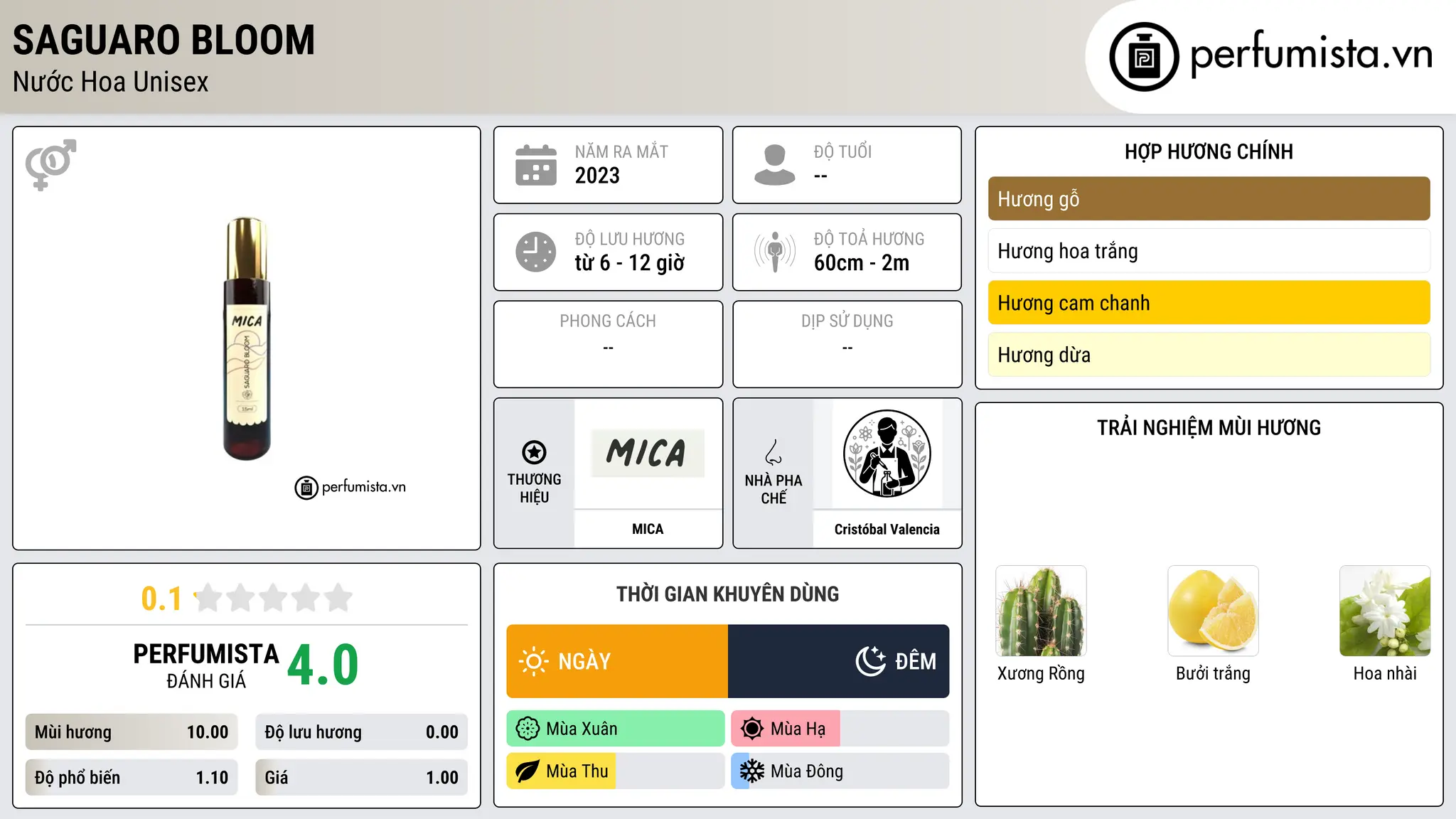Click the Nước Hoa Unisex subtitle
The image size is (1456, 819).
pos(111,82)
